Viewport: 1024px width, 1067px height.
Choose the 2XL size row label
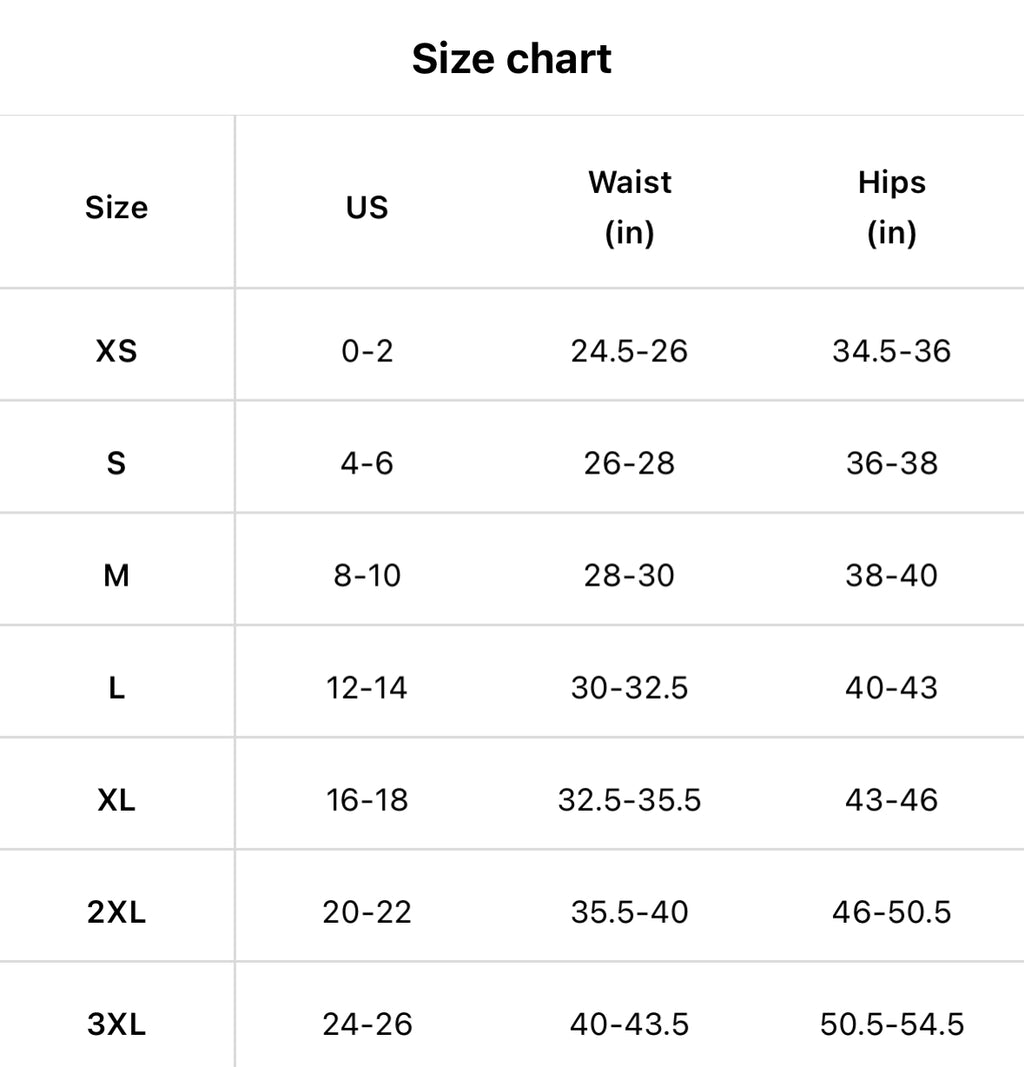coord(116,911)
